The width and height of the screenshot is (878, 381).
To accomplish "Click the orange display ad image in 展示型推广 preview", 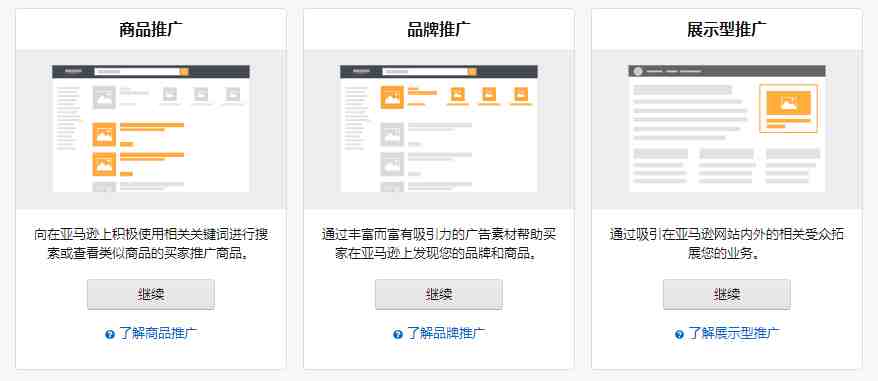I will click(x=788, y=103).
